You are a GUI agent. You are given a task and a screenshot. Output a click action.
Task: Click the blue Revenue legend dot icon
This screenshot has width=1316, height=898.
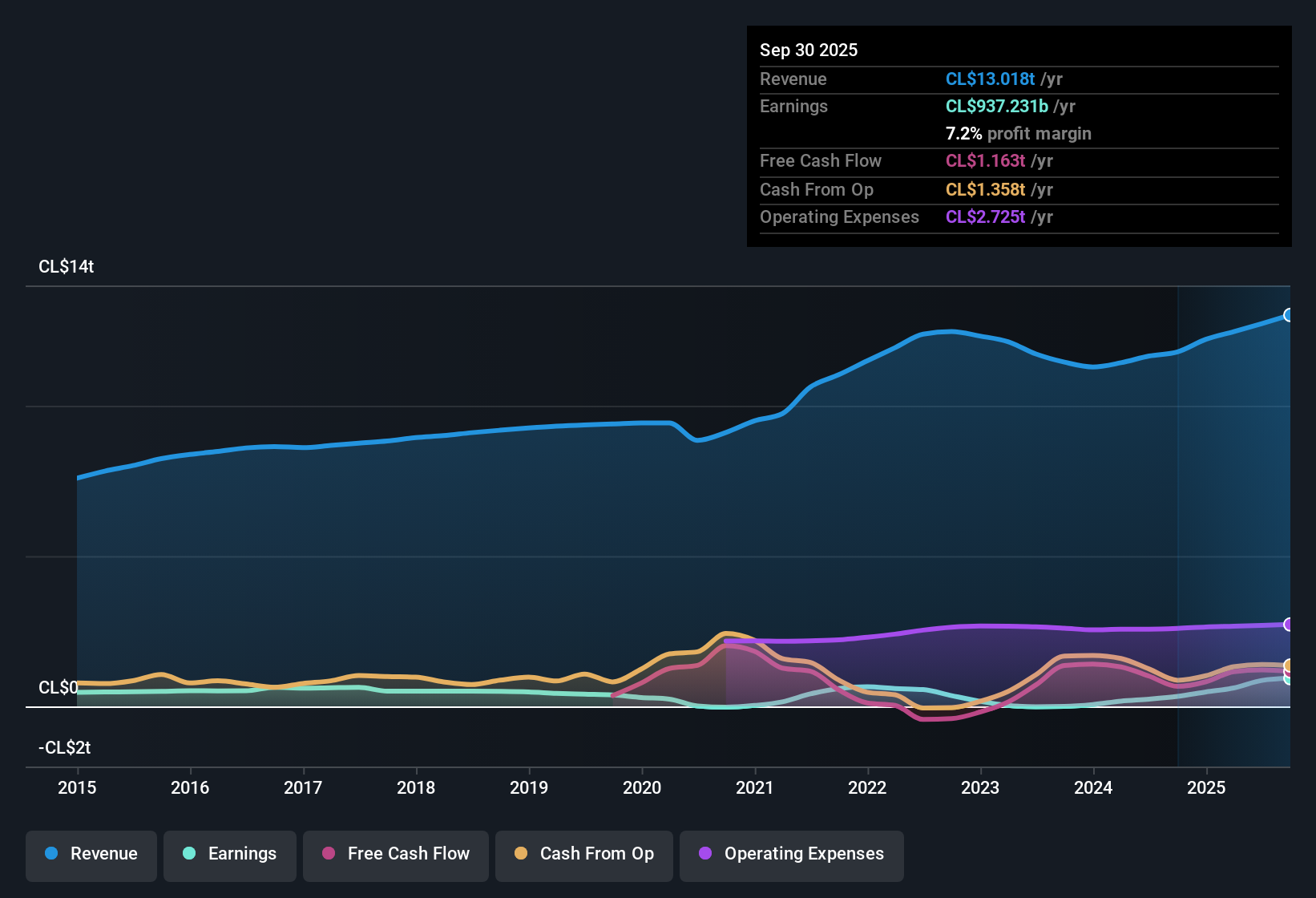click(x=50, y=854)
